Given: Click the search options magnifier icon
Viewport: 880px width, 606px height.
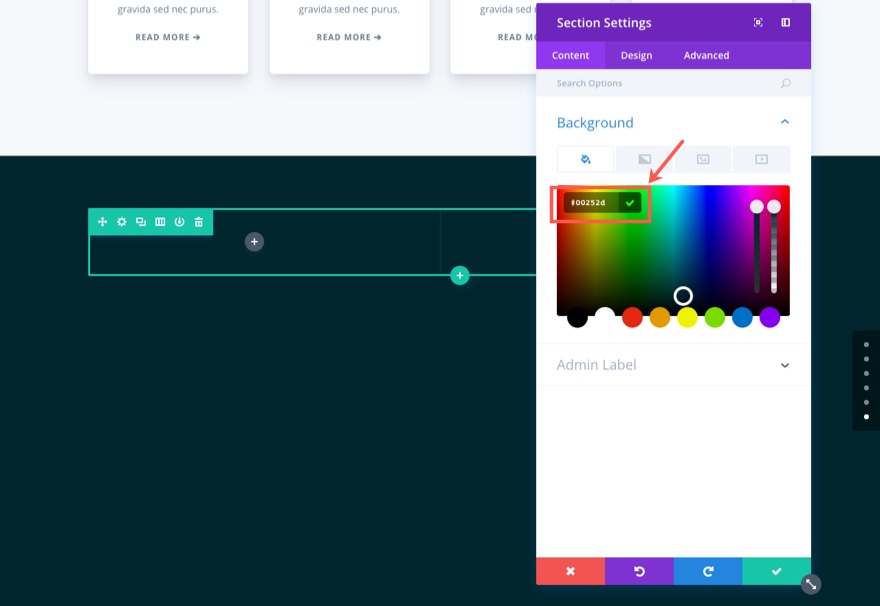Looking at the screenshot, I should pos(785,83).
